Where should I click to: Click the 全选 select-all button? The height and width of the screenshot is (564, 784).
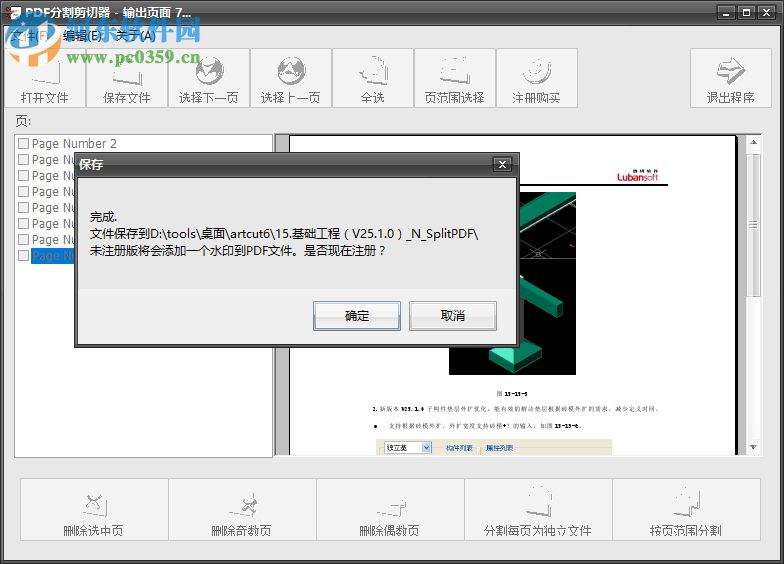coord(373,78)
